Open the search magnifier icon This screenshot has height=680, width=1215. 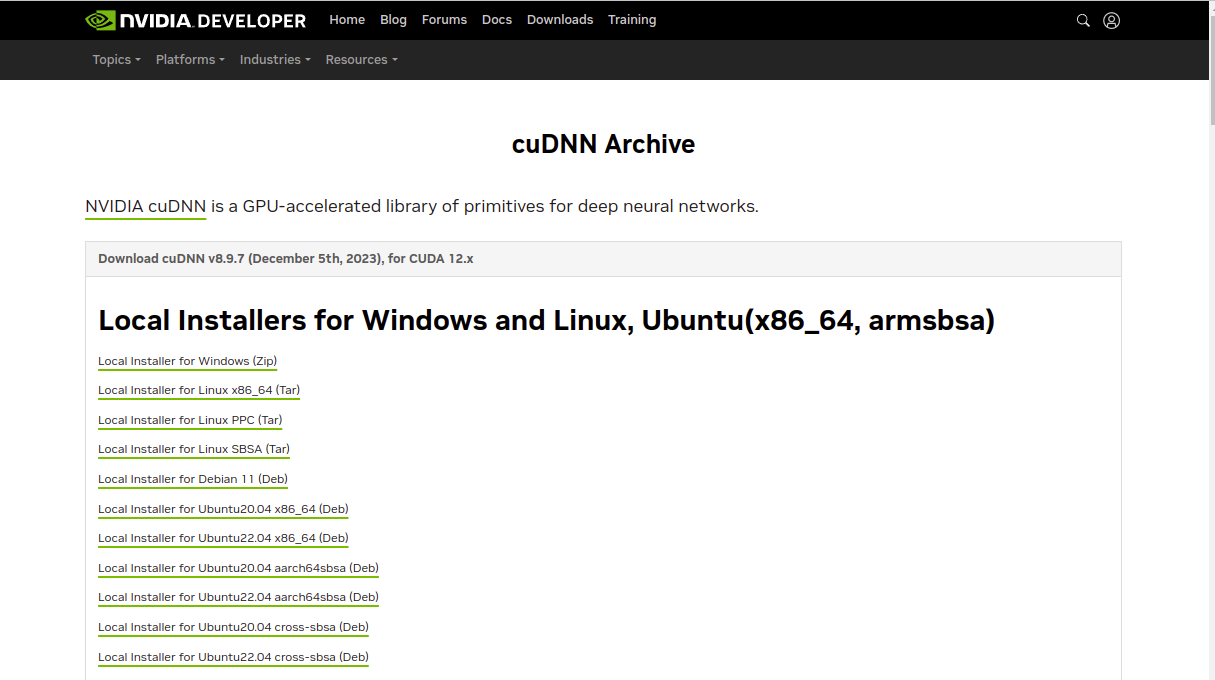coord(1083,20)
